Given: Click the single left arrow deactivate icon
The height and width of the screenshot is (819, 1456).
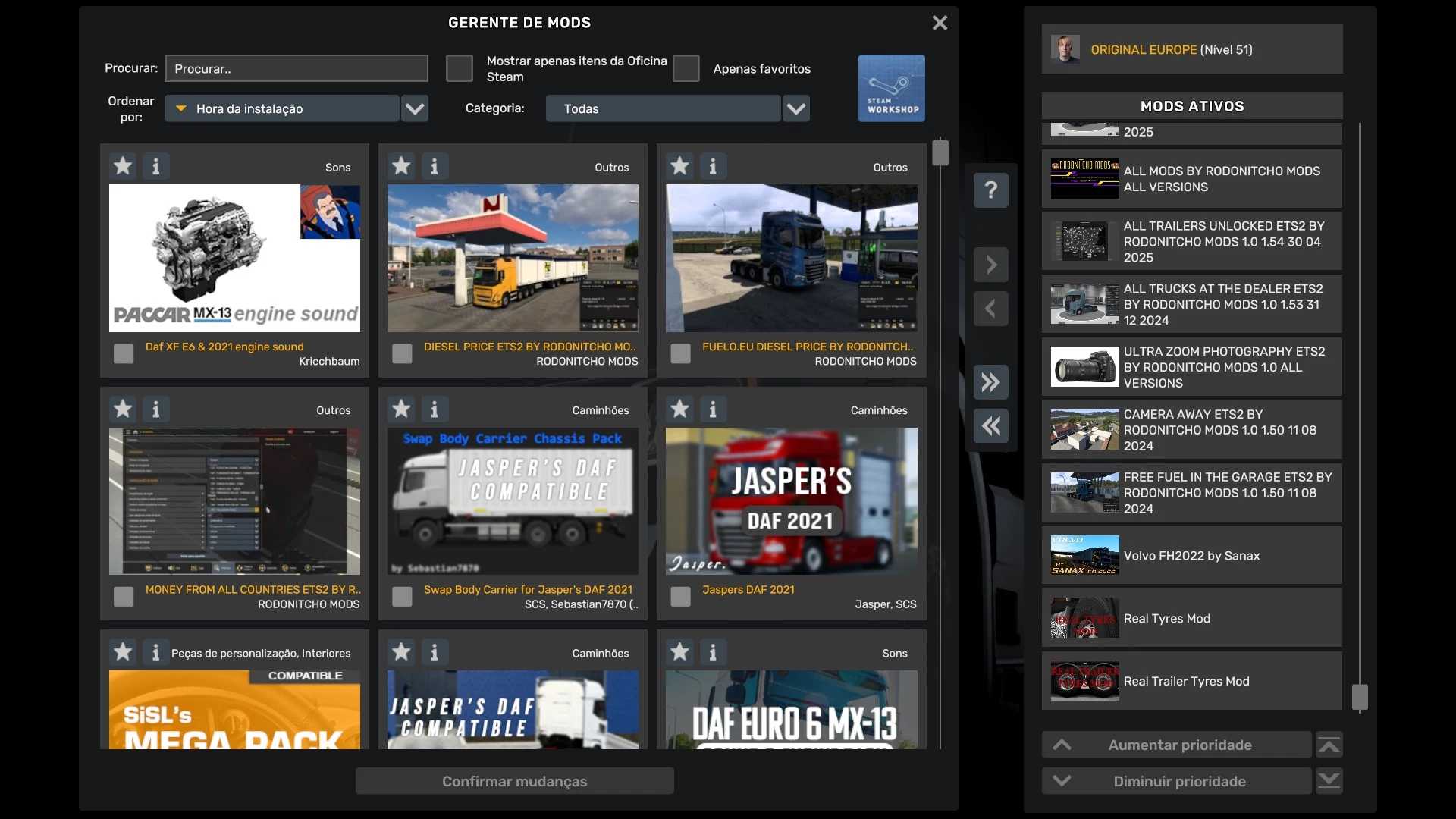Looking at the screenshot, I should click(x=990, y=309).
